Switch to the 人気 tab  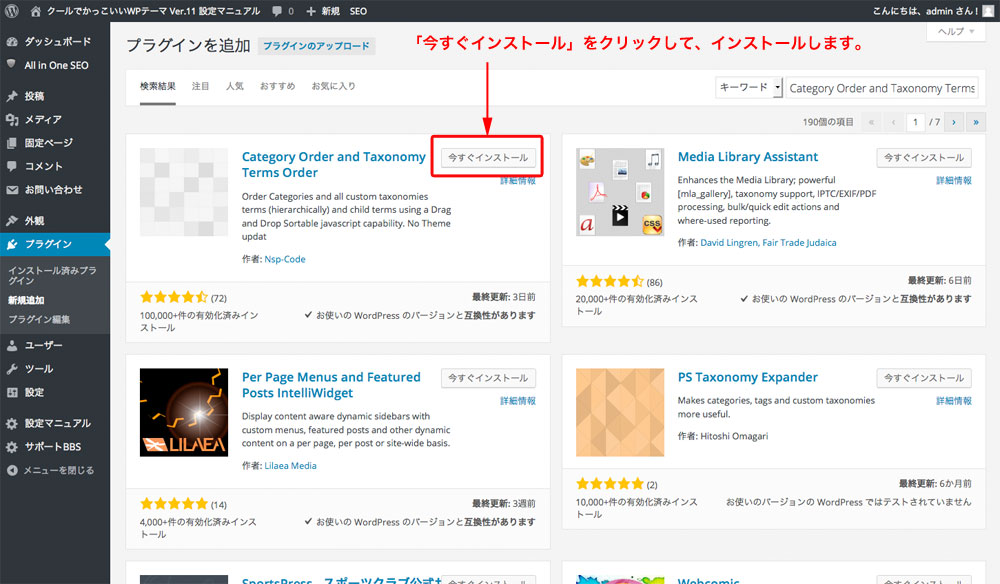(x=235, y=86)
